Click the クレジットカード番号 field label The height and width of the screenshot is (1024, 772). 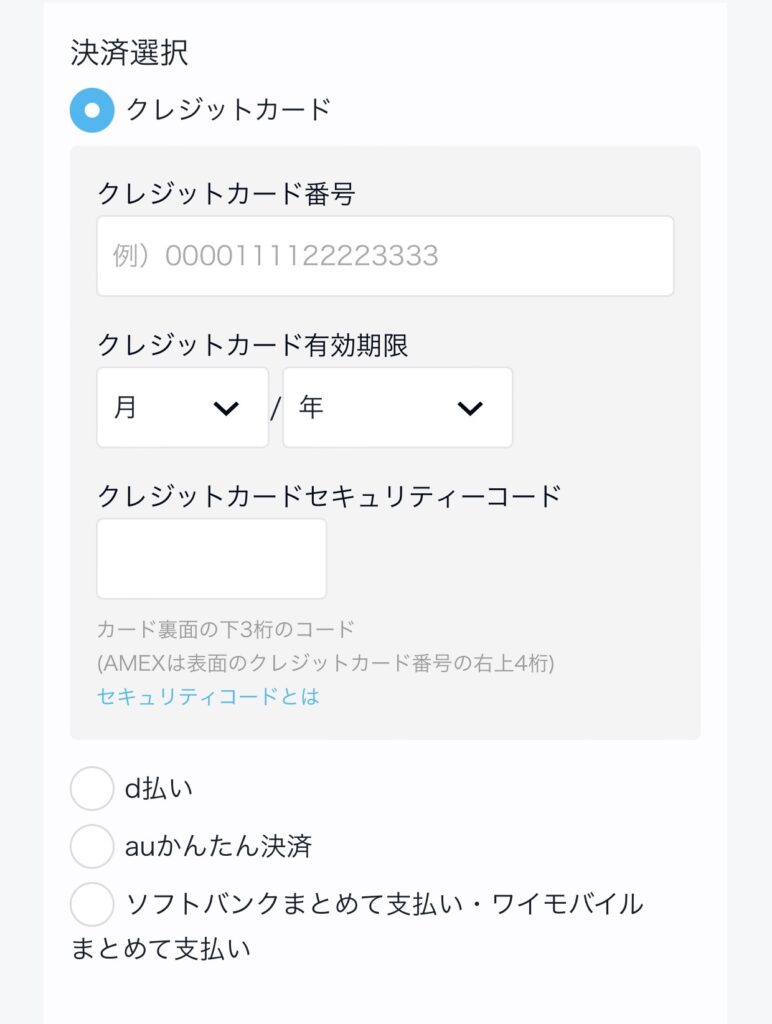[226, 195]
